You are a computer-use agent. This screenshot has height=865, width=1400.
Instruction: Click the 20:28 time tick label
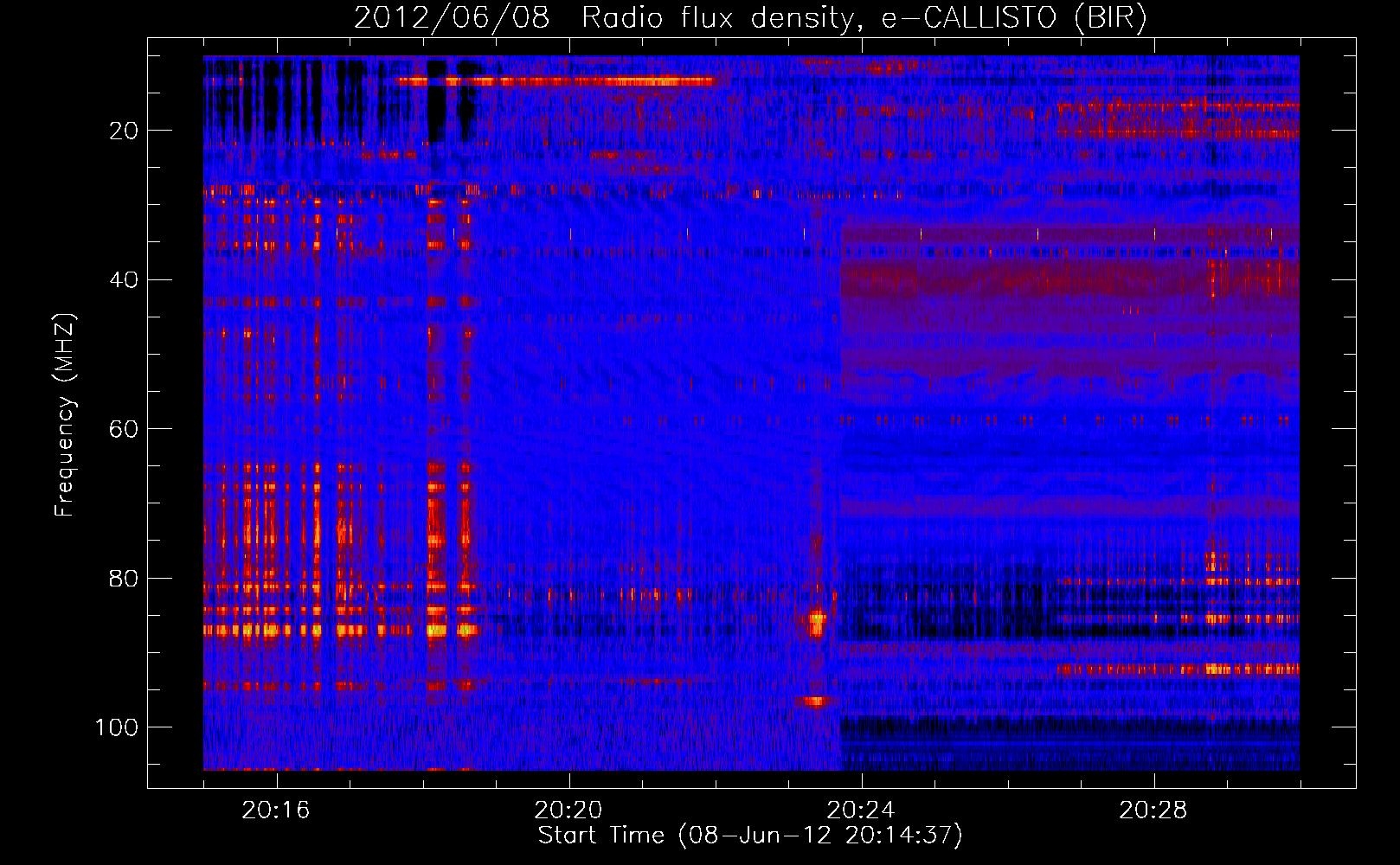1153,811
